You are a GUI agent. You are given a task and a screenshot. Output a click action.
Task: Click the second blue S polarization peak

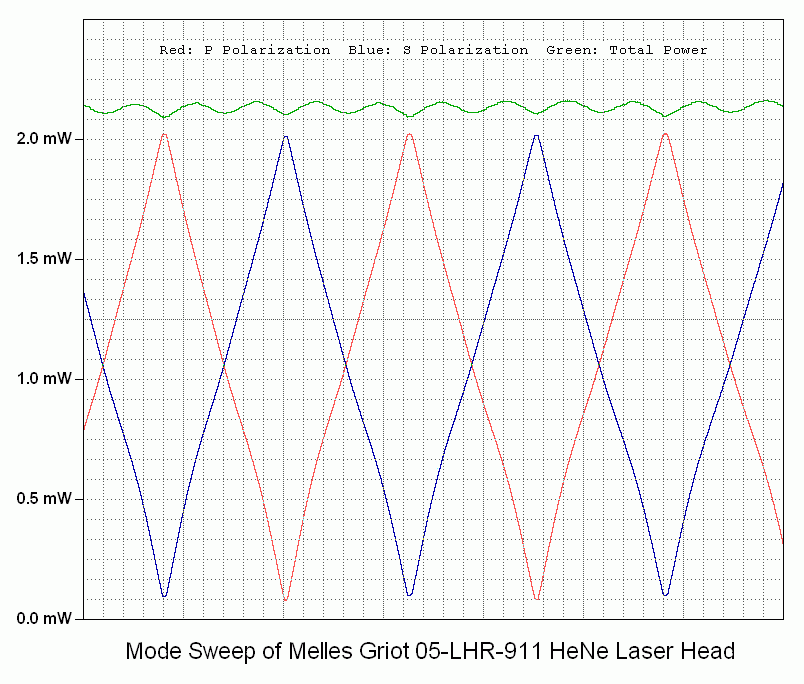click(x=537, y=135)
